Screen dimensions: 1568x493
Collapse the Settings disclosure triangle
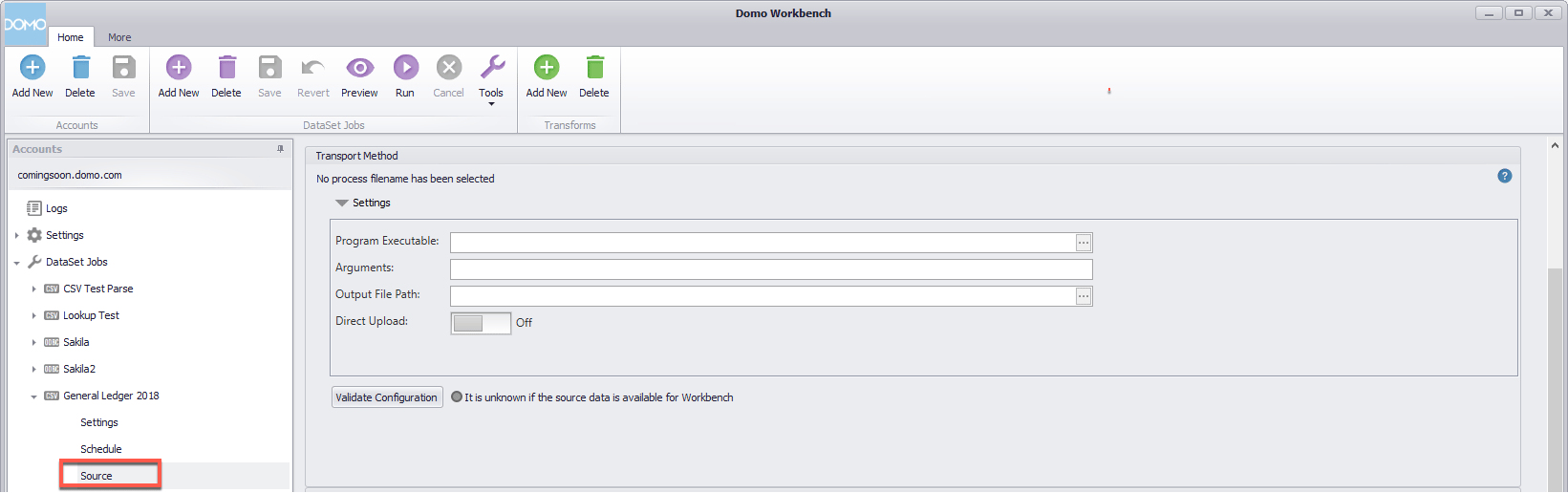tap(342, 203)
